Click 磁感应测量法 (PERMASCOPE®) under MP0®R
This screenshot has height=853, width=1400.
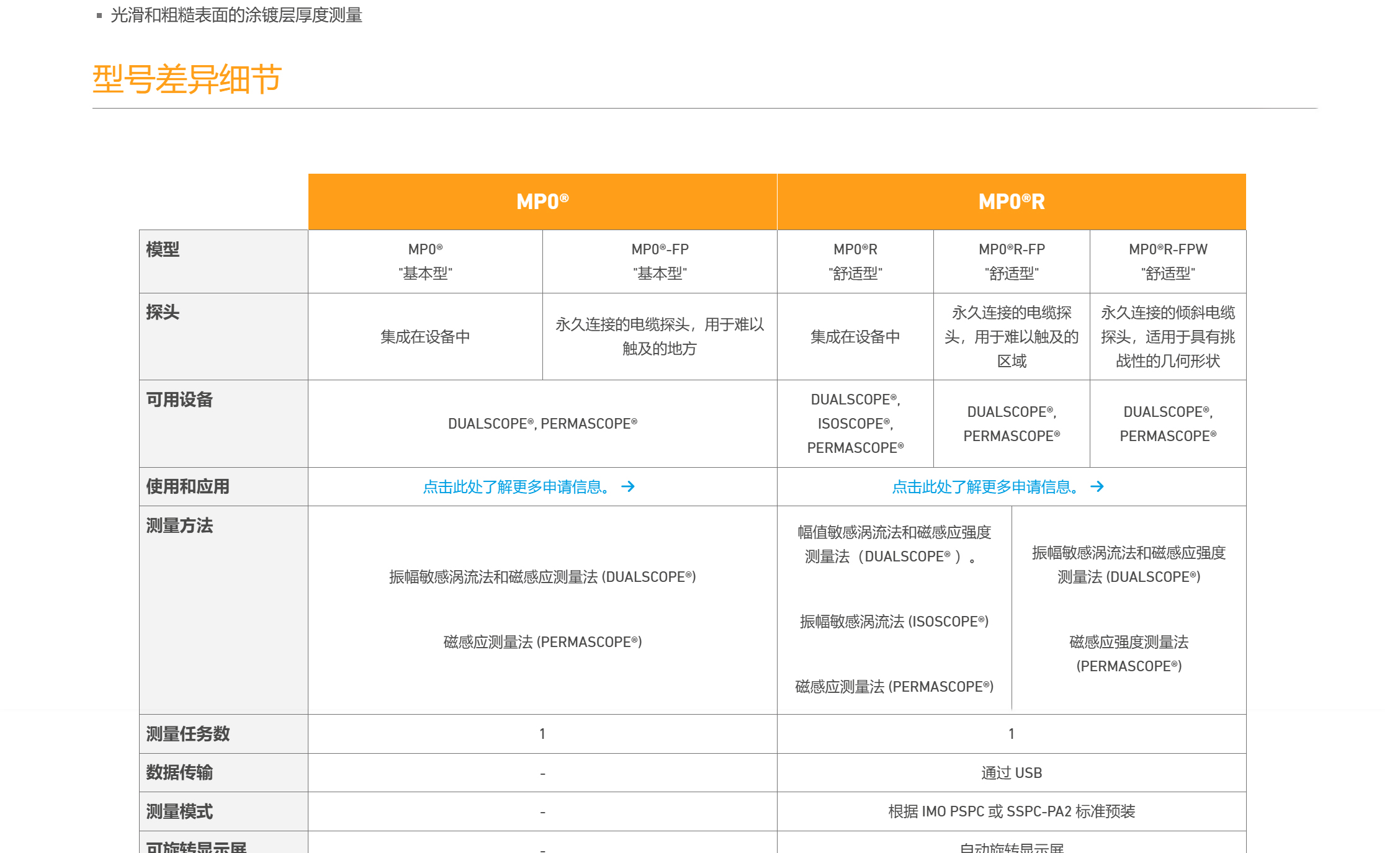pos(894,687)
